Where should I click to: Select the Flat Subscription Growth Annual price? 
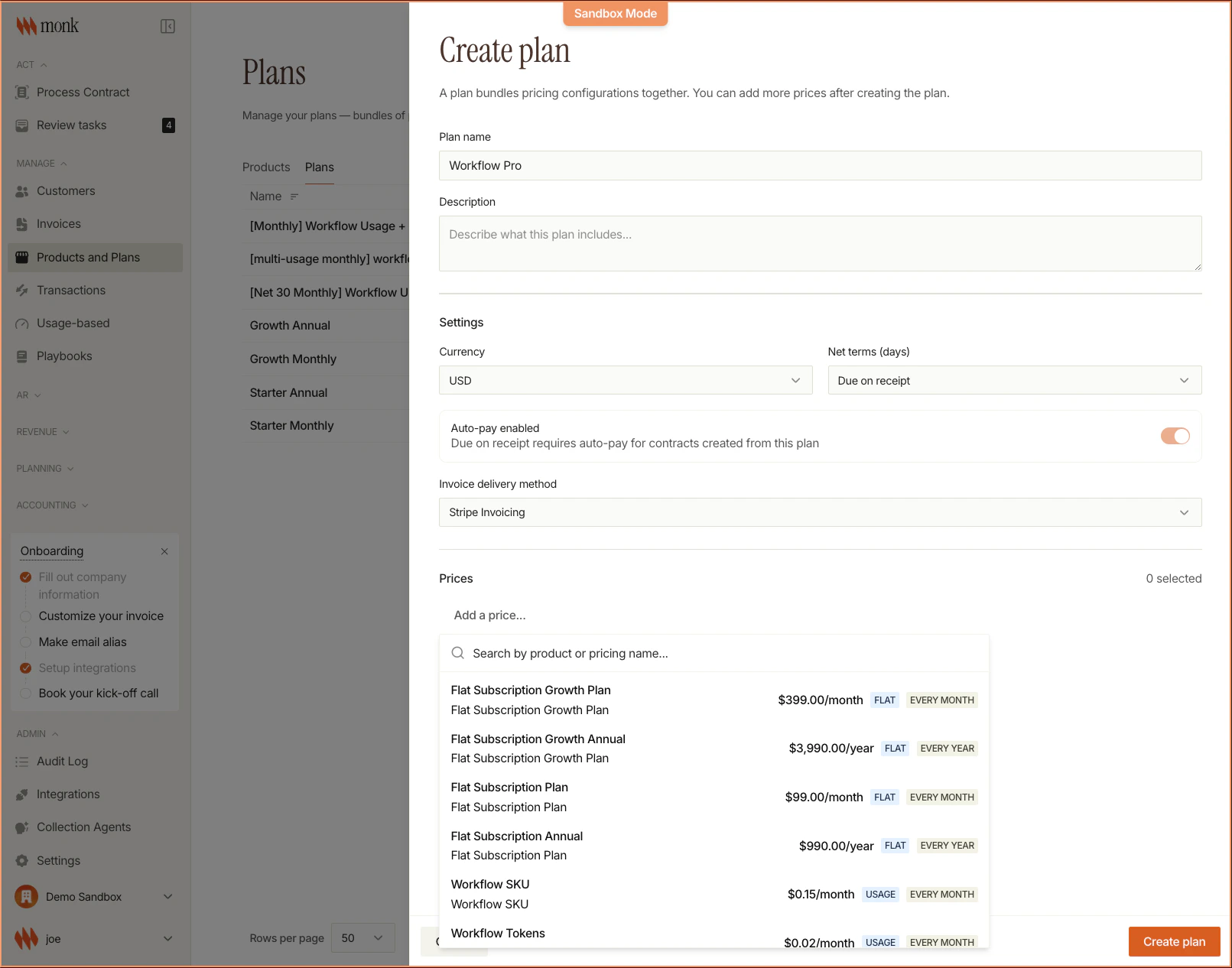pos(714,749)
